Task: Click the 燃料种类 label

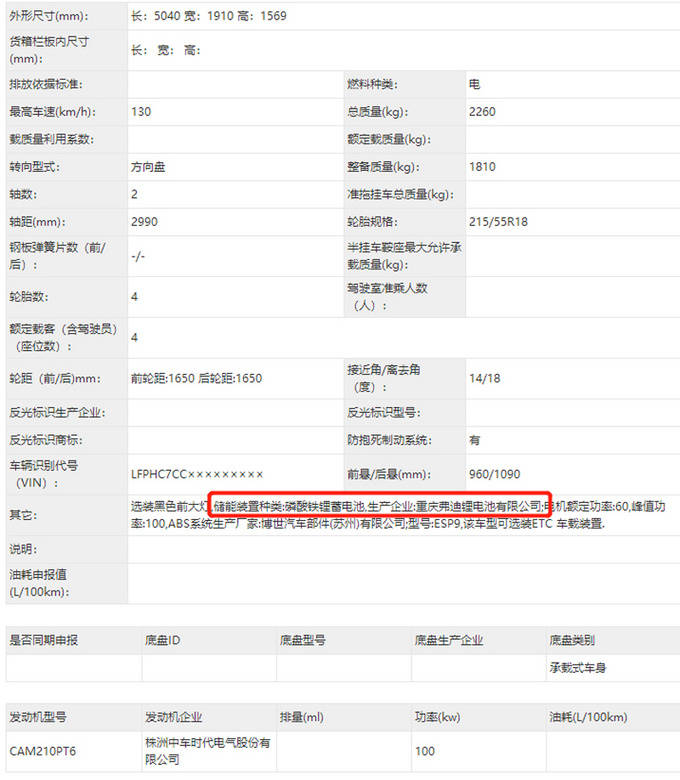Action: click(372, 84)
